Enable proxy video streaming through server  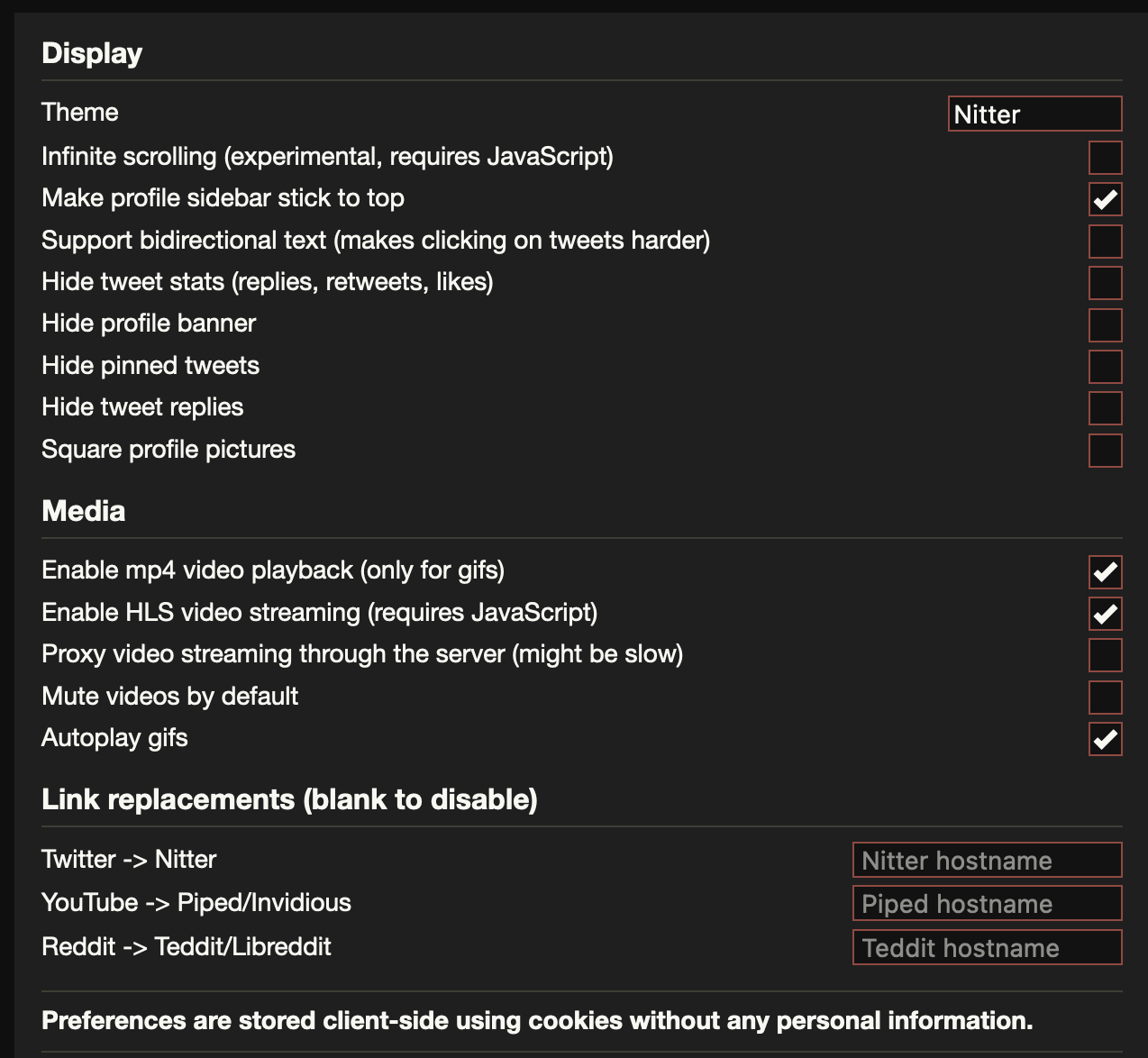(x=1105, y=654)
